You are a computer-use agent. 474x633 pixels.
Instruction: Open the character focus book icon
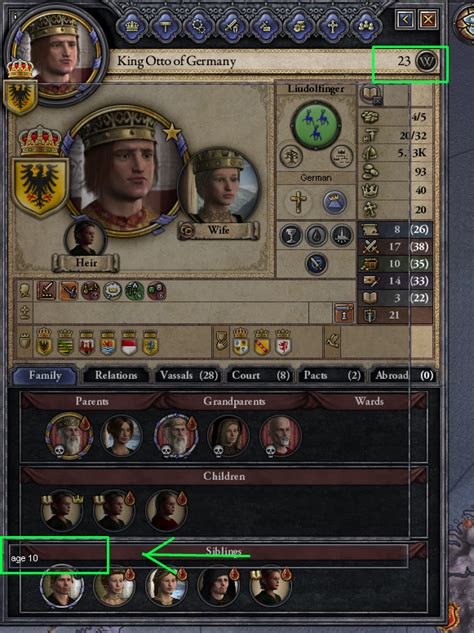(x=370, y=94)
